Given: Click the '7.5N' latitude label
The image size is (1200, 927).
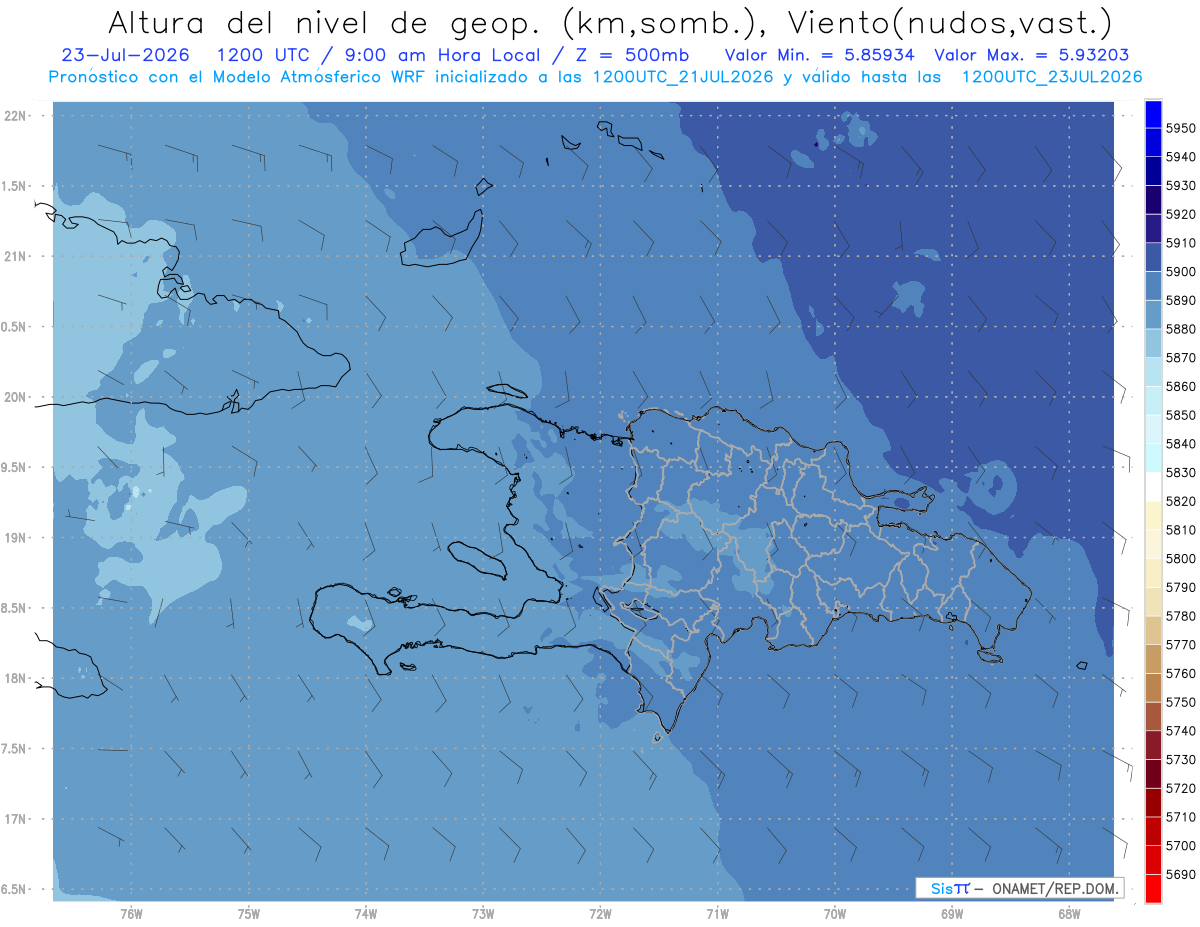Looking at the screenshot, I should 14,749.
